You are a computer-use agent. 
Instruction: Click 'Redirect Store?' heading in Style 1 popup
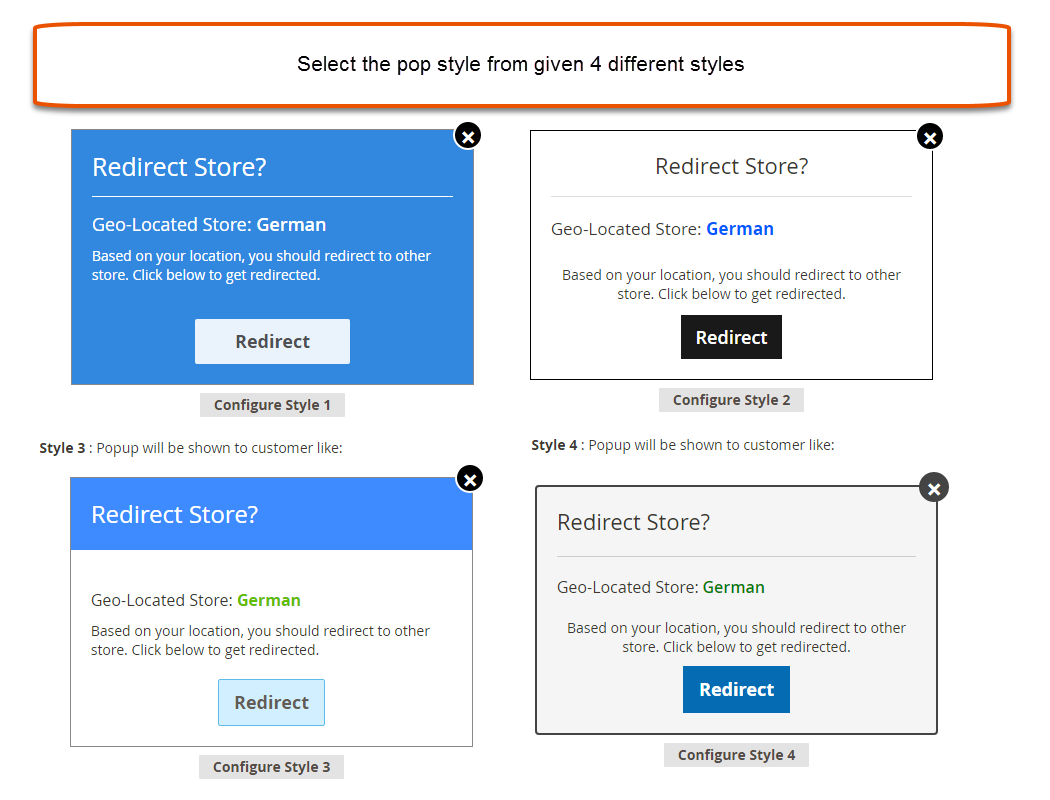[179, 167]
